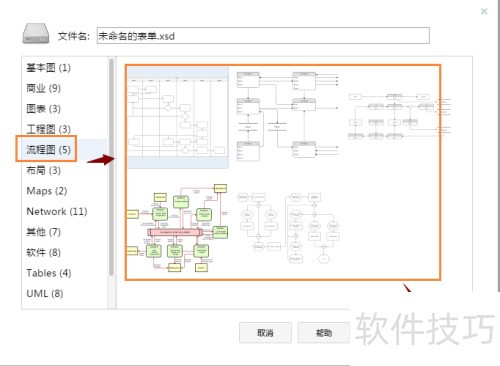Click the 帮助 help button

coord(324,332)
